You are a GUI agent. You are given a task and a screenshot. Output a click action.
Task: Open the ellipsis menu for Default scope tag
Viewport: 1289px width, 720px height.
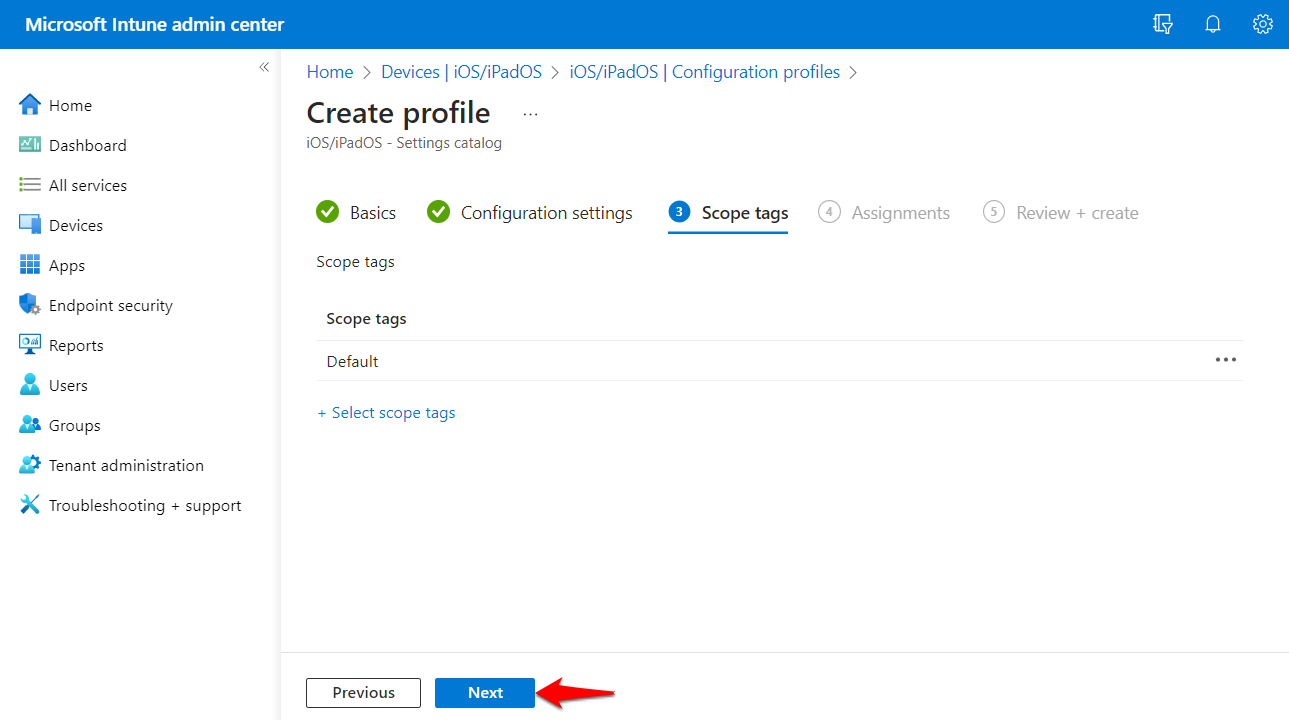1226,360
